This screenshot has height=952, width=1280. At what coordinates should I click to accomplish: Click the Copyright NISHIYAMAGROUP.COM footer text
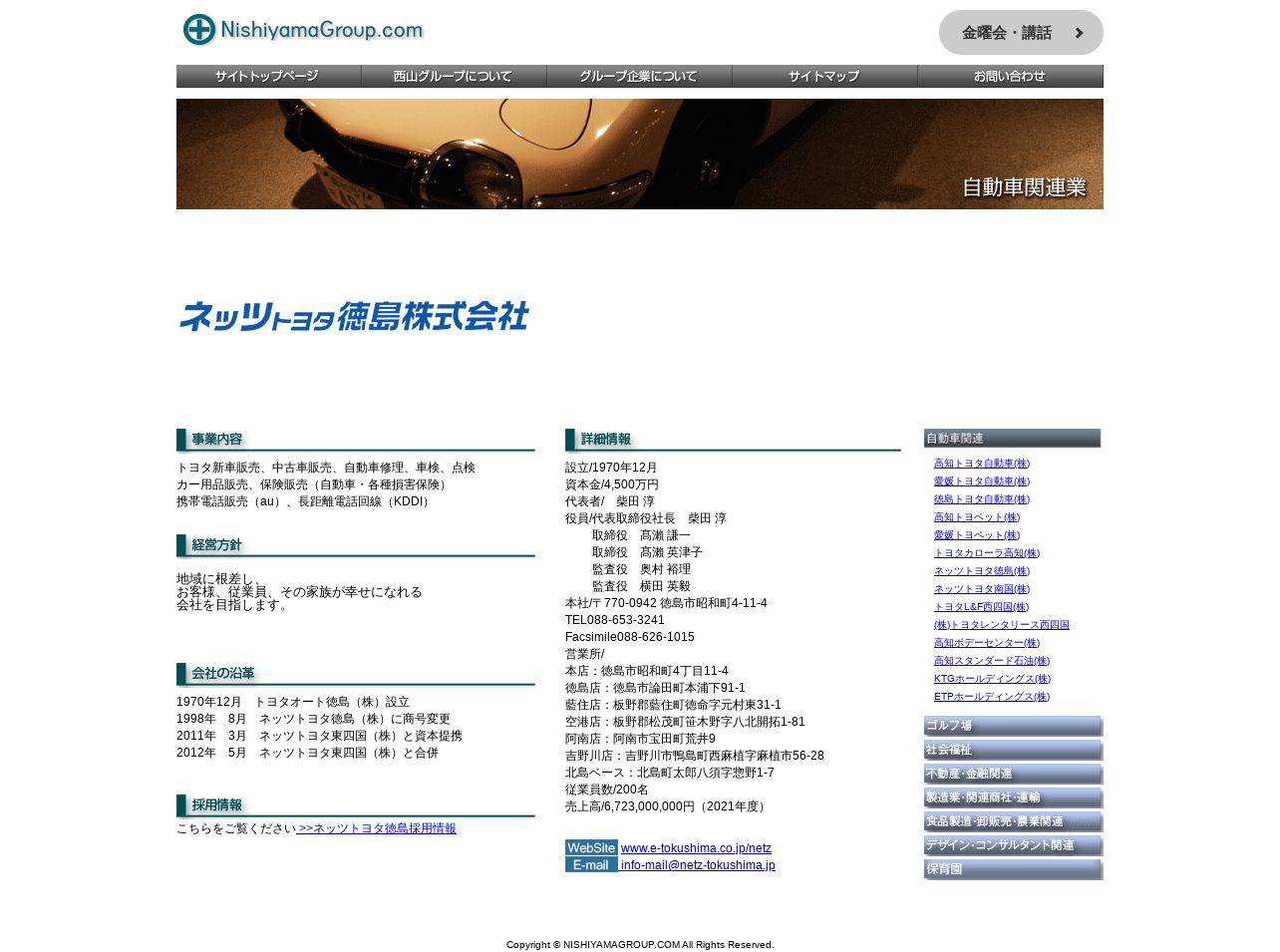(640, 945)
